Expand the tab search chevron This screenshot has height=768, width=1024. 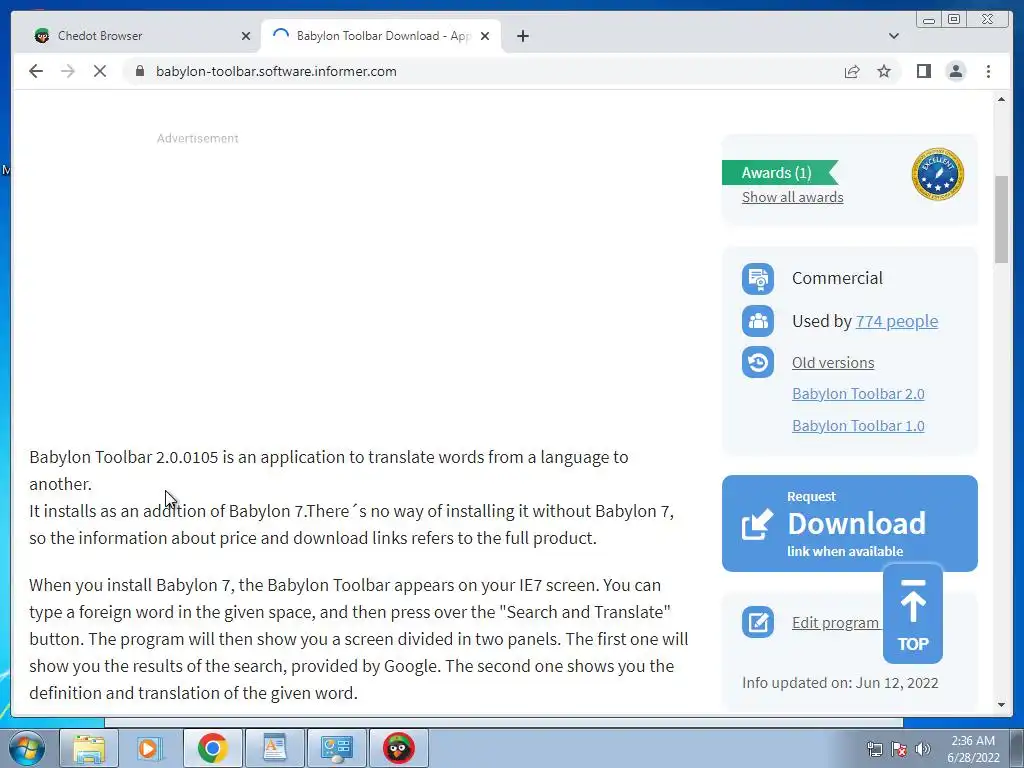click(x=893, y=36)
